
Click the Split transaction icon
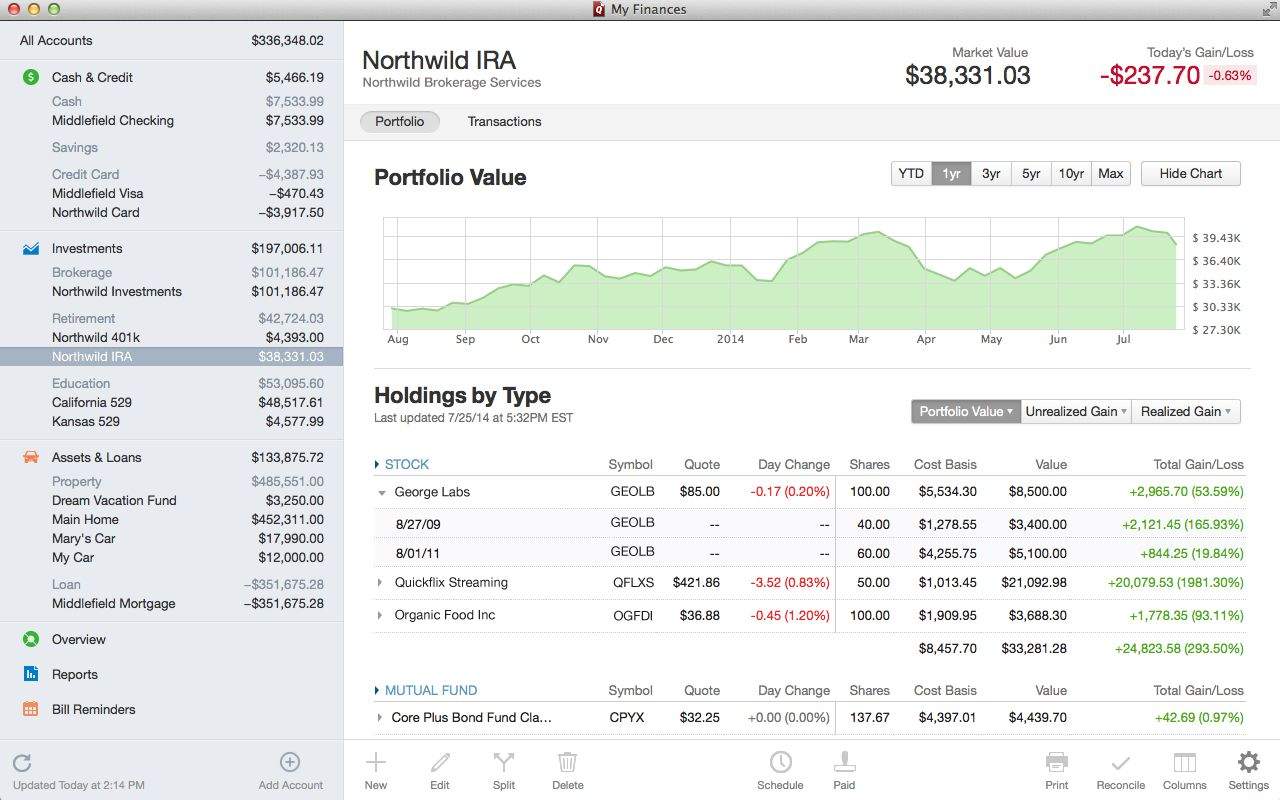(x=504, y=764)
